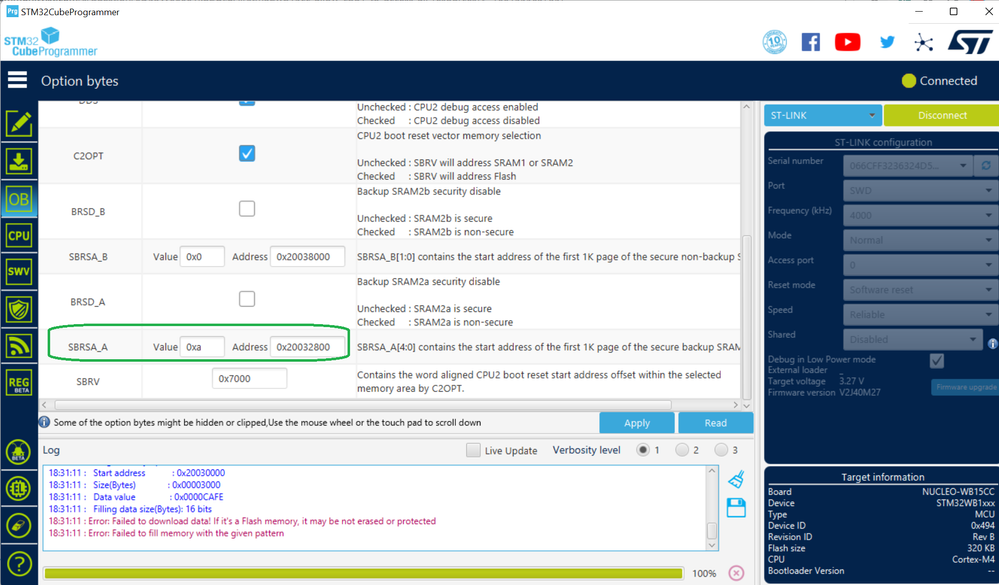Viewport: 999px width, 585px height.
Task: Toggle Debug in Low Power mode checkbox
Action: pos(937,361)
